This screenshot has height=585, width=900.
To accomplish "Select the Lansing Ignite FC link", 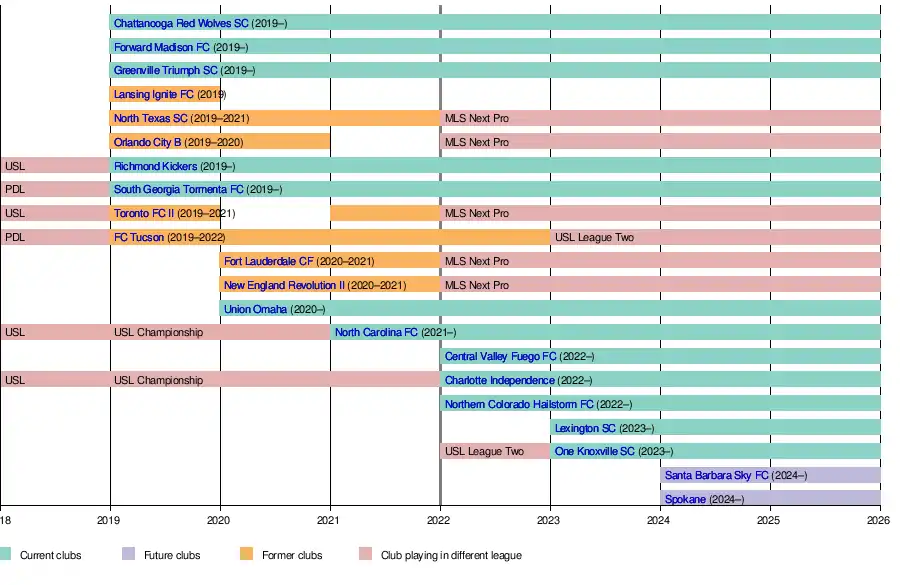I will (153, 95).
